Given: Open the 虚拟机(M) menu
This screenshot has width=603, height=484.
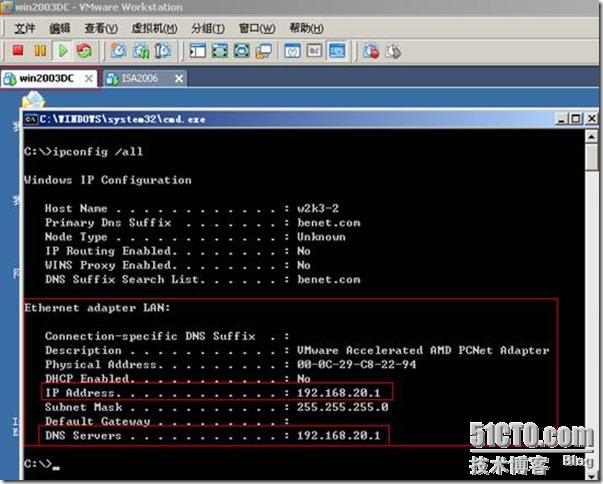Looking at the screenshot, I should click(154, 28).
